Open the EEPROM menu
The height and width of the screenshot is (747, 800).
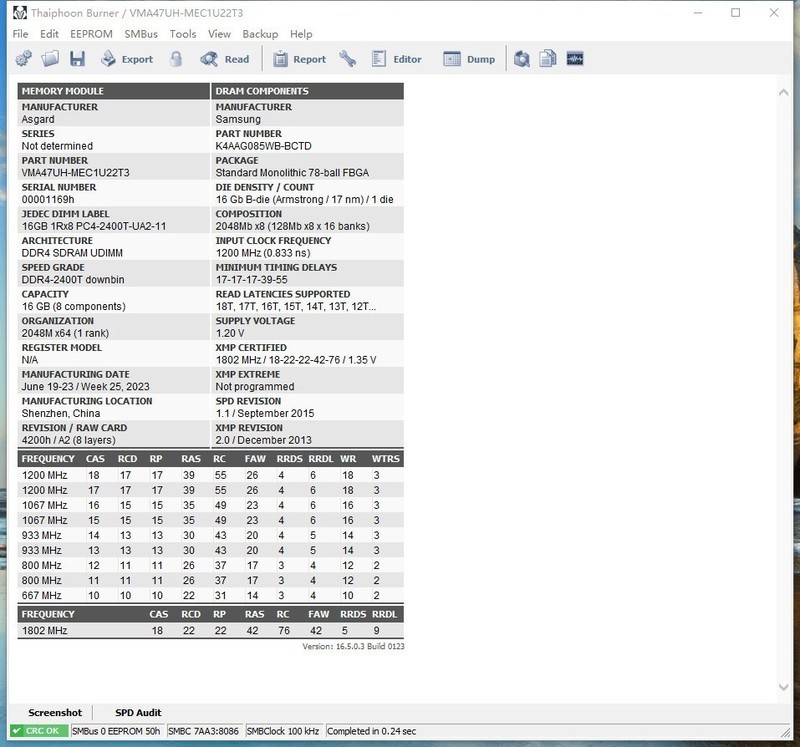coord(91,34)
